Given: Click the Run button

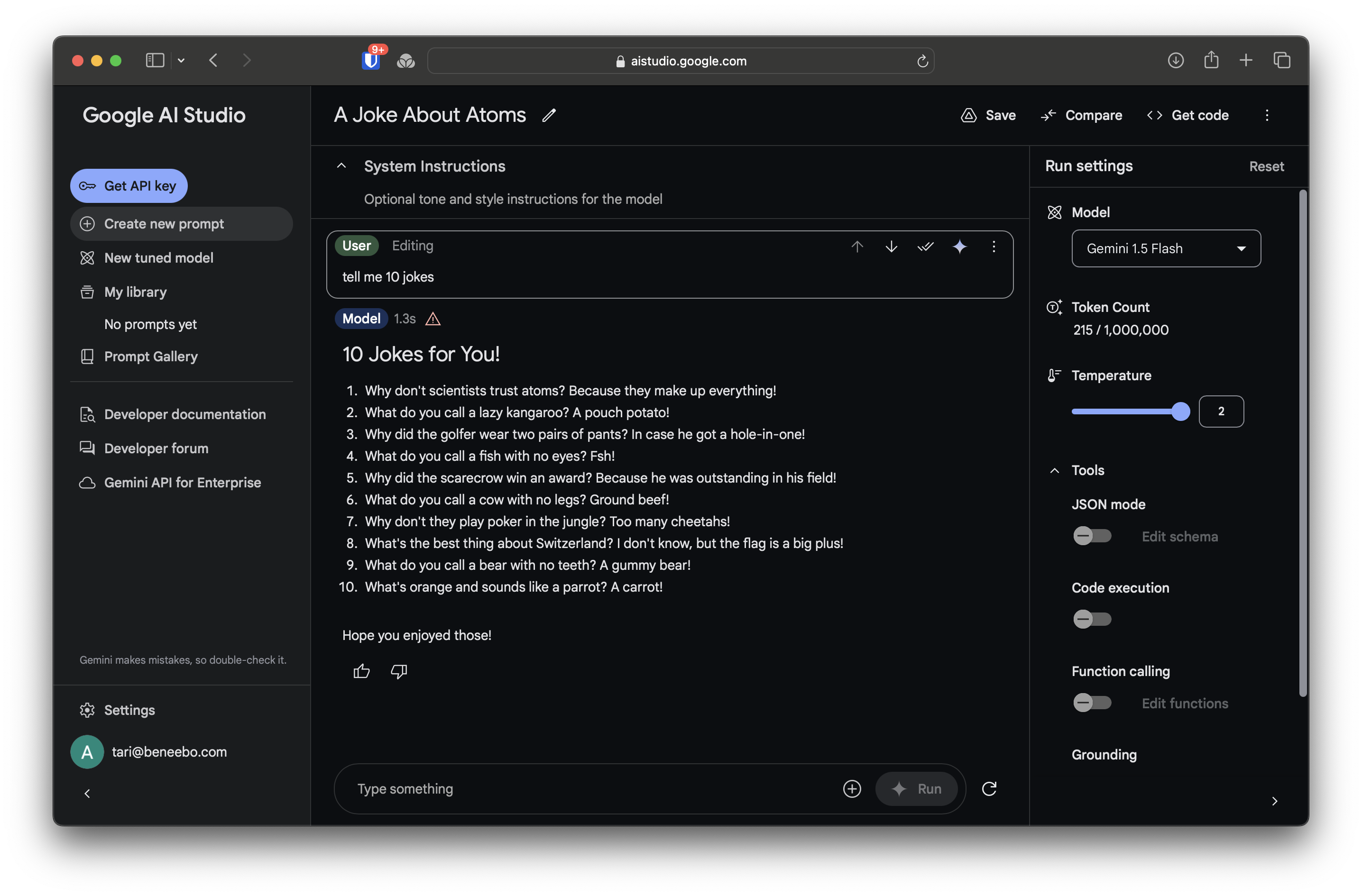Looking at the screenshot, I should 916,788.
